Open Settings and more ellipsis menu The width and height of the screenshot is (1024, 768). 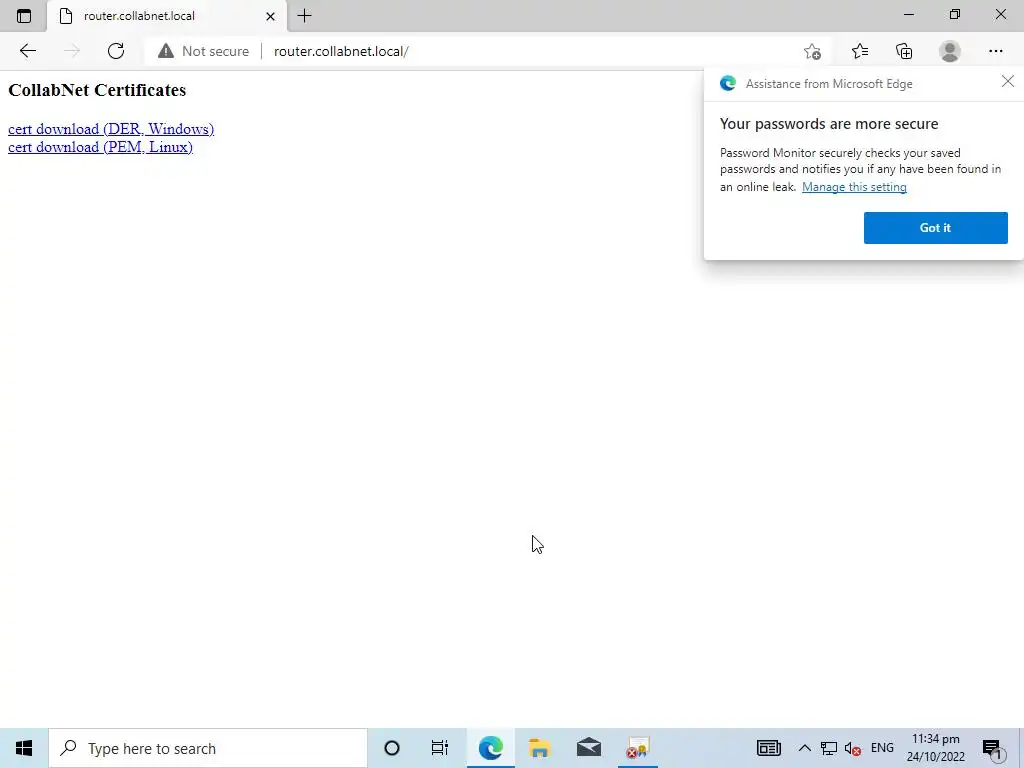[995, 51]
